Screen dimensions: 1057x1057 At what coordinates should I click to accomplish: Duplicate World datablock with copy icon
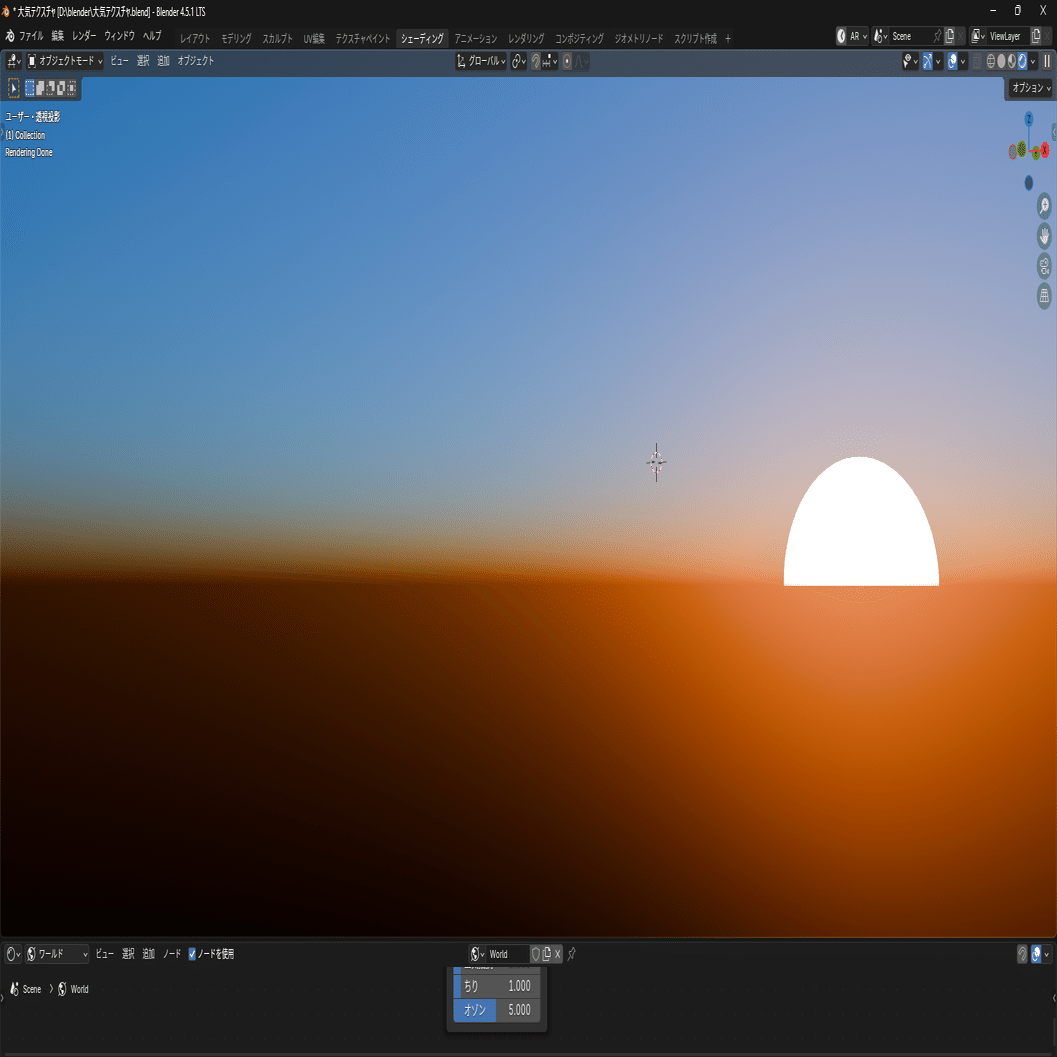point(547,954)
